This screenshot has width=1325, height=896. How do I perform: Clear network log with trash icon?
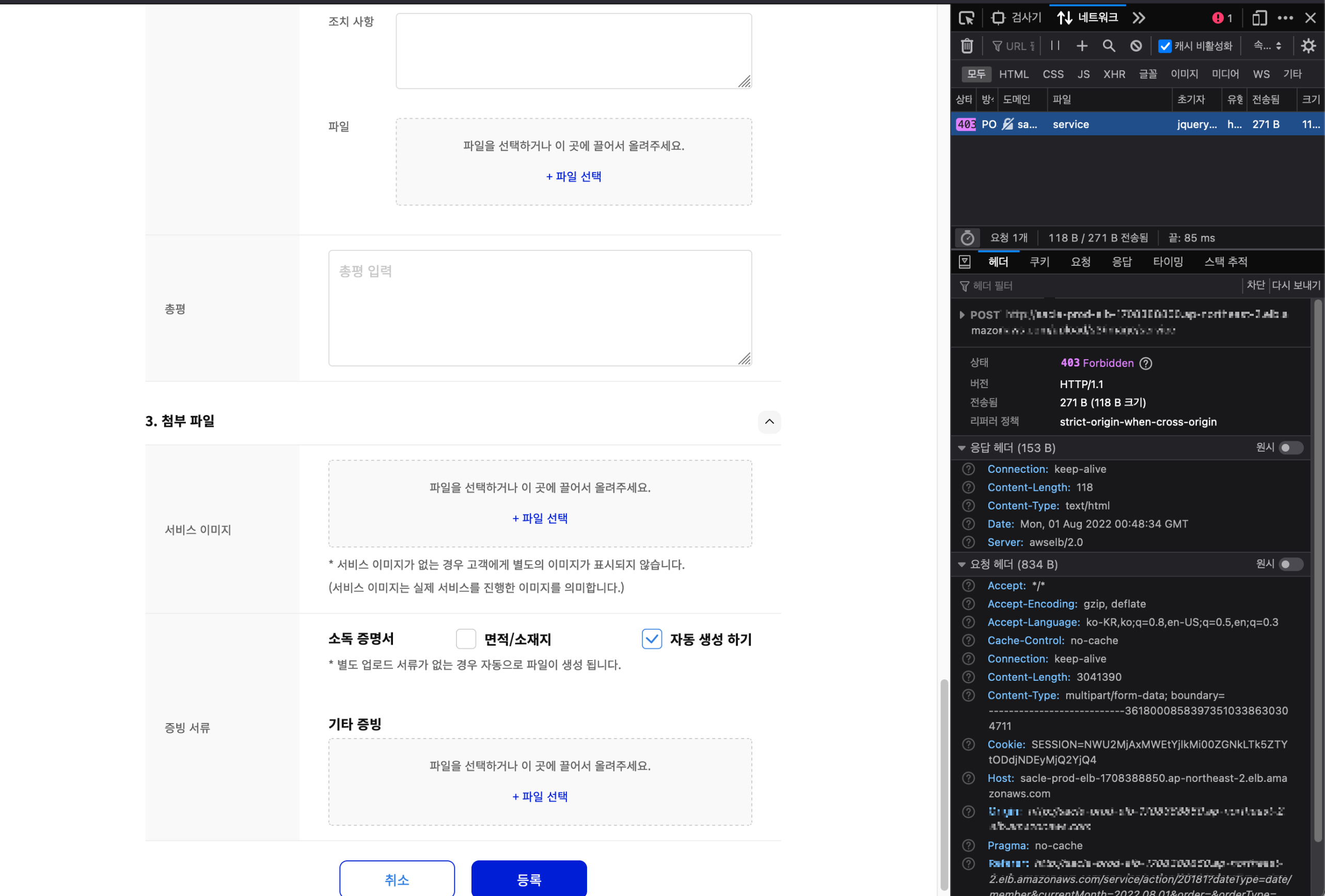click(967, 46)
